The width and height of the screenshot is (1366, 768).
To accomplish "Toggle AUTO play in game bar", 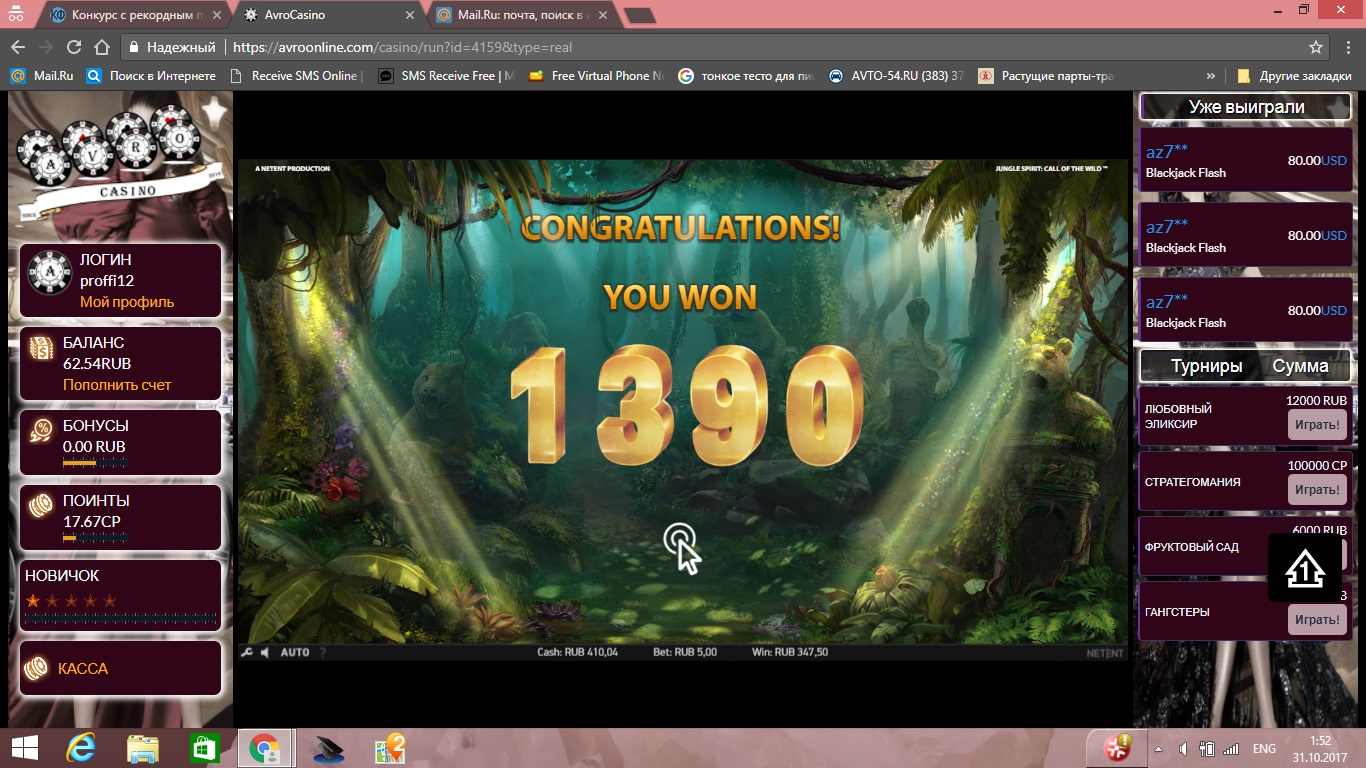I will coord(295,652).
